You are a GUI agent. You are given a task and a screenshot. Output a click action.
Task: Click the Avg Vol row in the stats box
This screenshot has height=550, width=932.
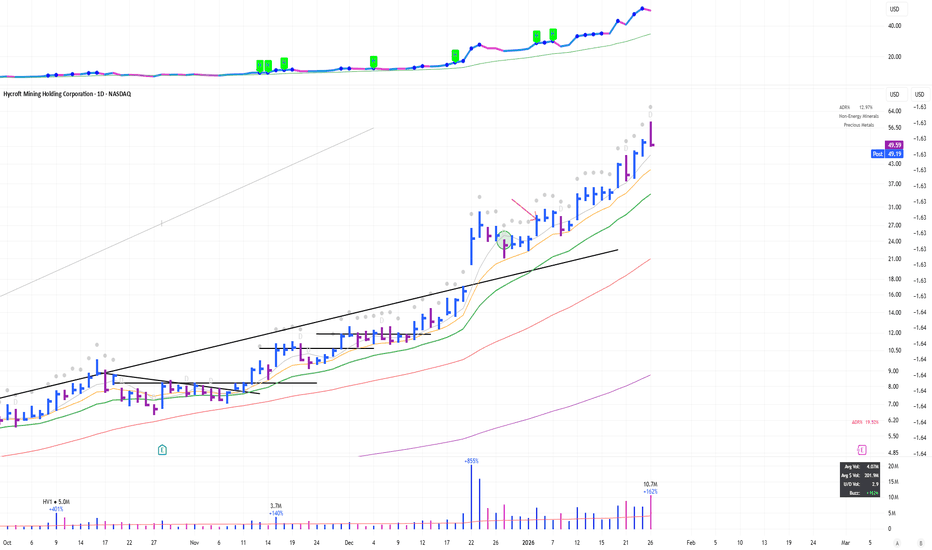[859, 467]
